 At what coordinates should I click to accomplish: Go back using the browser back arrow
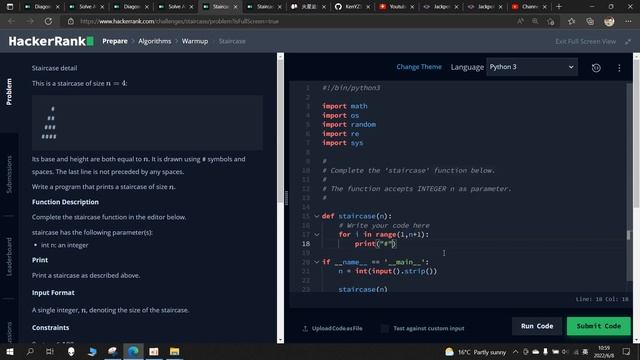(x=11, y=21)
